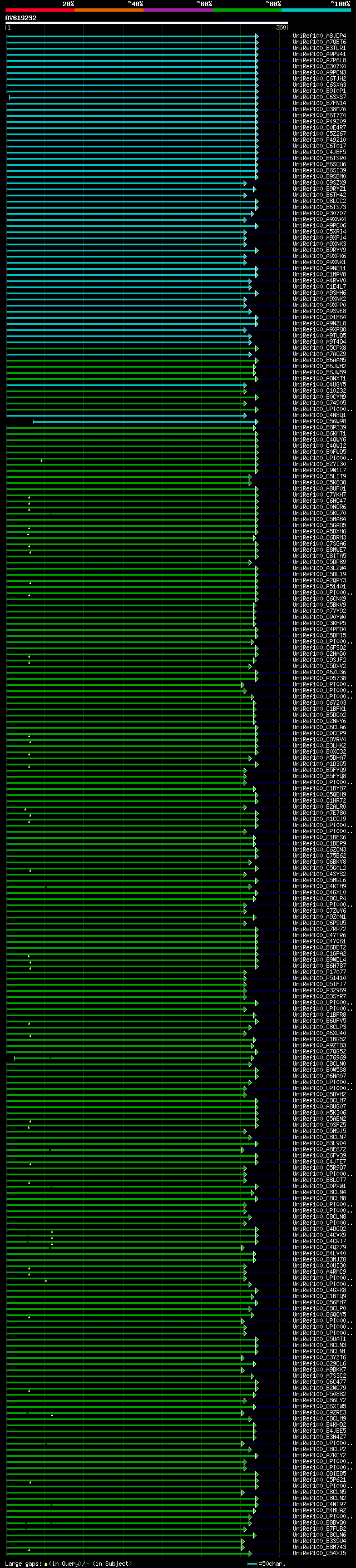Select the UniRef100_P49210 label
The width and height of the screenshot is (356, 1568).
tap(319, 140)
